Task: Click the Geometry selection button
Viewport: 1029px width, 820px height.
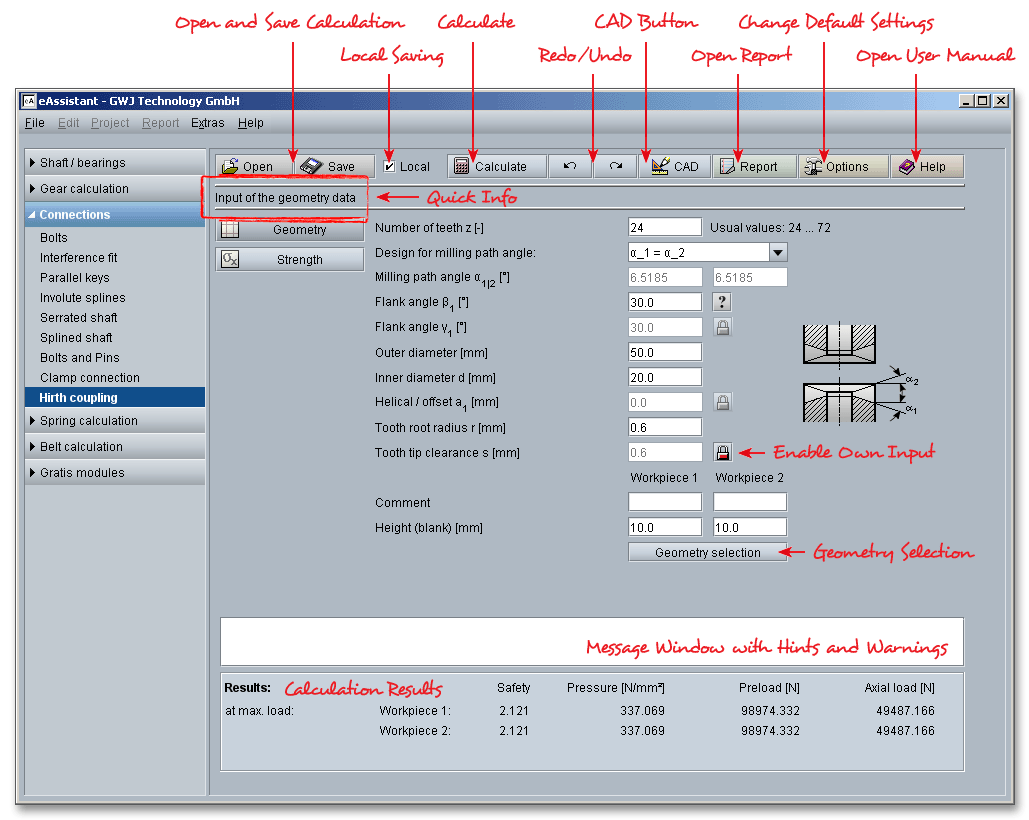Action: pyautogui.click(x=707, y=552)
